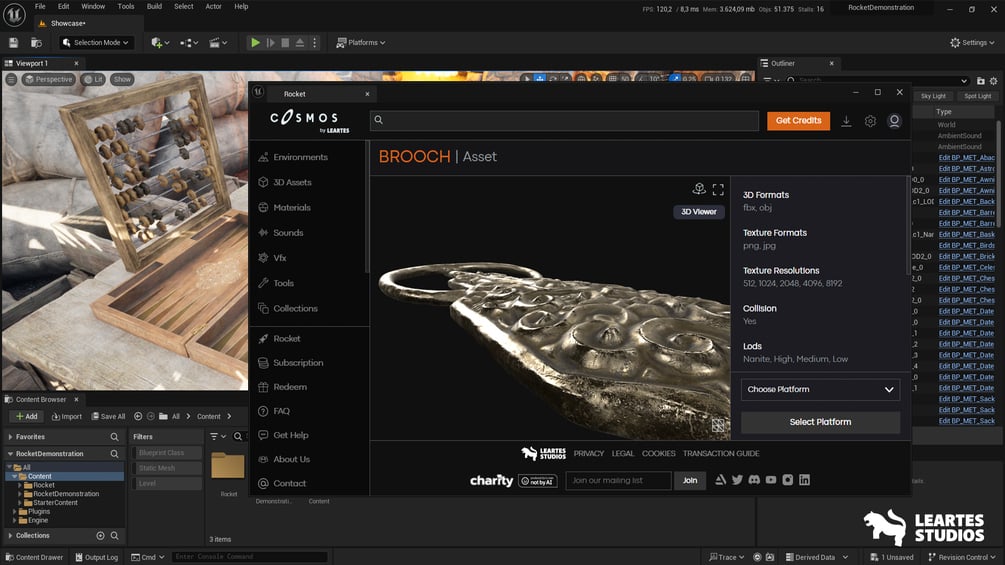The width and height of the screenshot is (1005, 565).
Task: Click the Stop simulation button
Action: 285,42
